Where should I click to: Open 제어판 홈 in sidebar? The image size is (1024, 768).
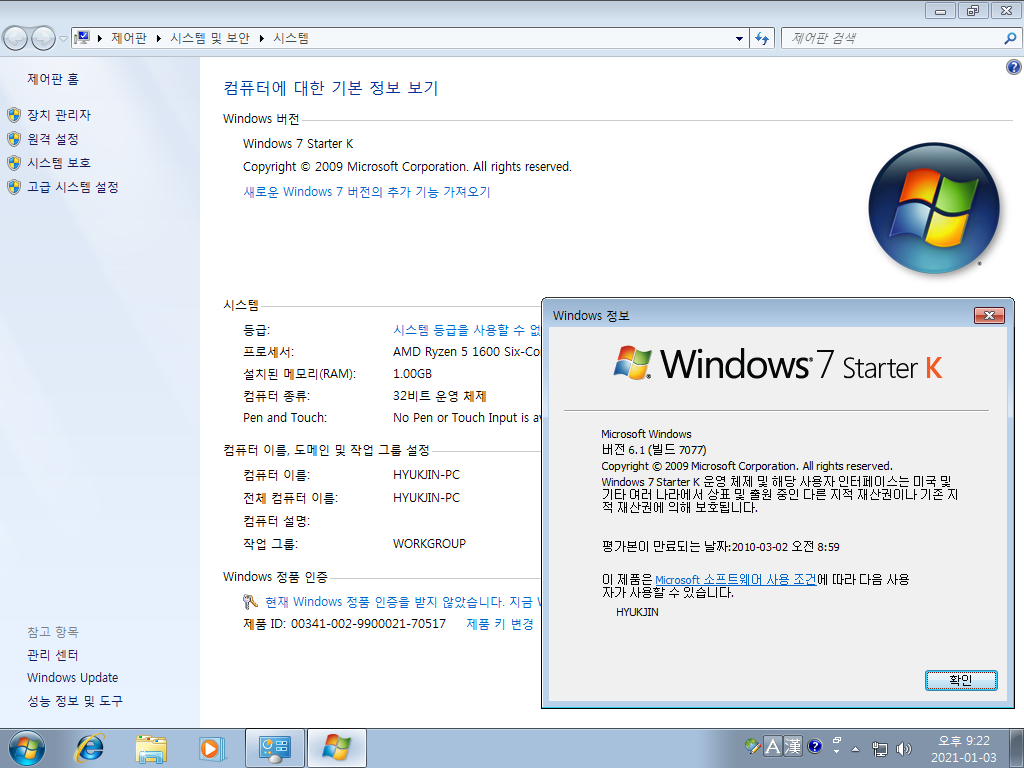53,79
